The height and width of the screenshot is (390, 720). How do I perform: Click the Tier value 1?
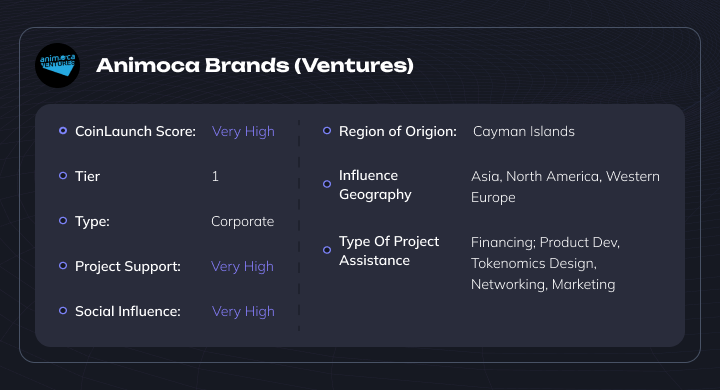click(x=215, y=176)
